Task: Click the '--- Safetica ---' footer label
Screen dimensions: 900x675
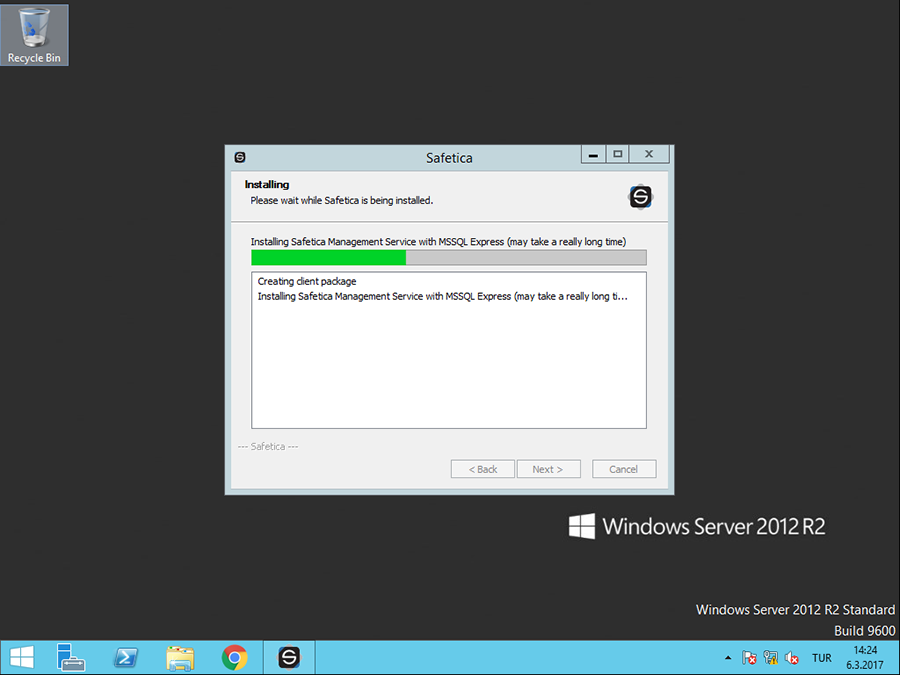Action: coord(268,446)
